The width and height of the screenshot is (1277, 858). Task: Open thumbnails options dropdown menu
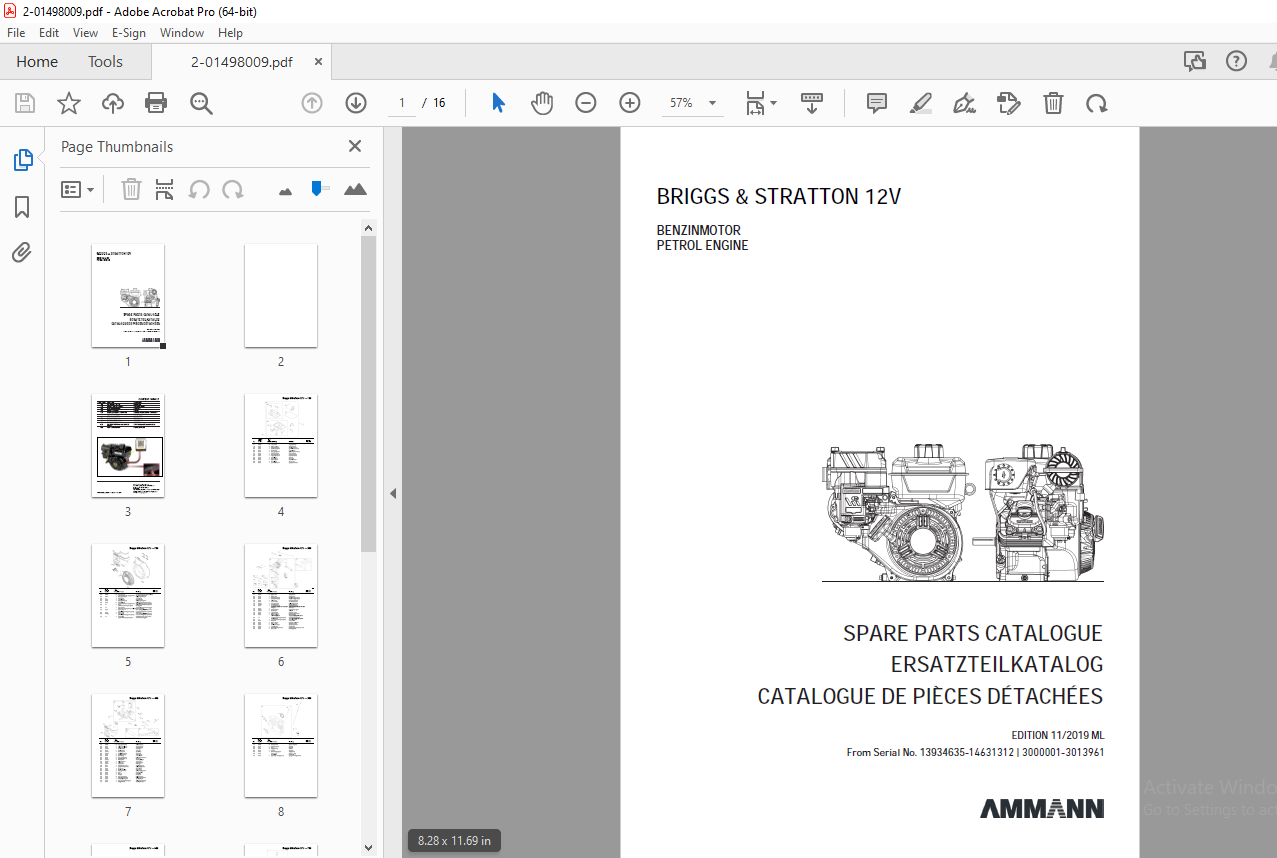(78, 189)
